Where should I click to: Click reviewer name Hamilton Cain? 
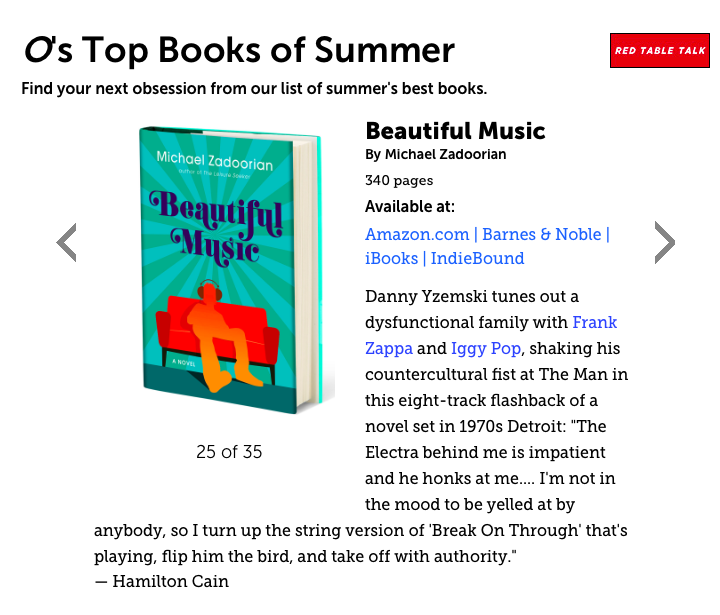click(x=170, y=581)
